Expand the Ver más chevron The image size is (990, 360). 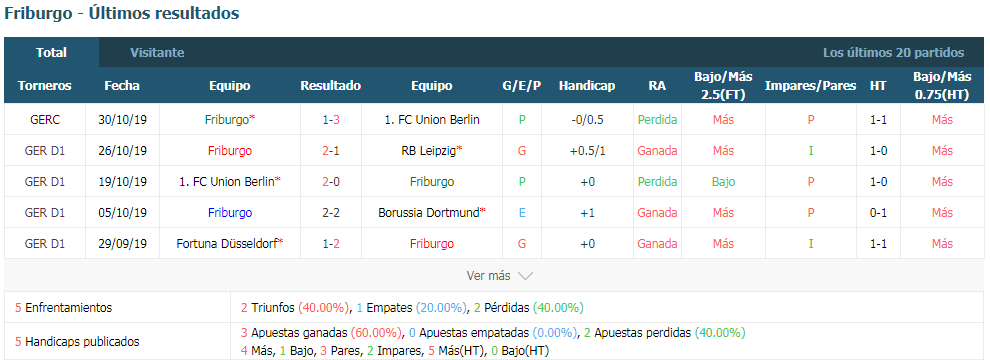pos(525,276)
